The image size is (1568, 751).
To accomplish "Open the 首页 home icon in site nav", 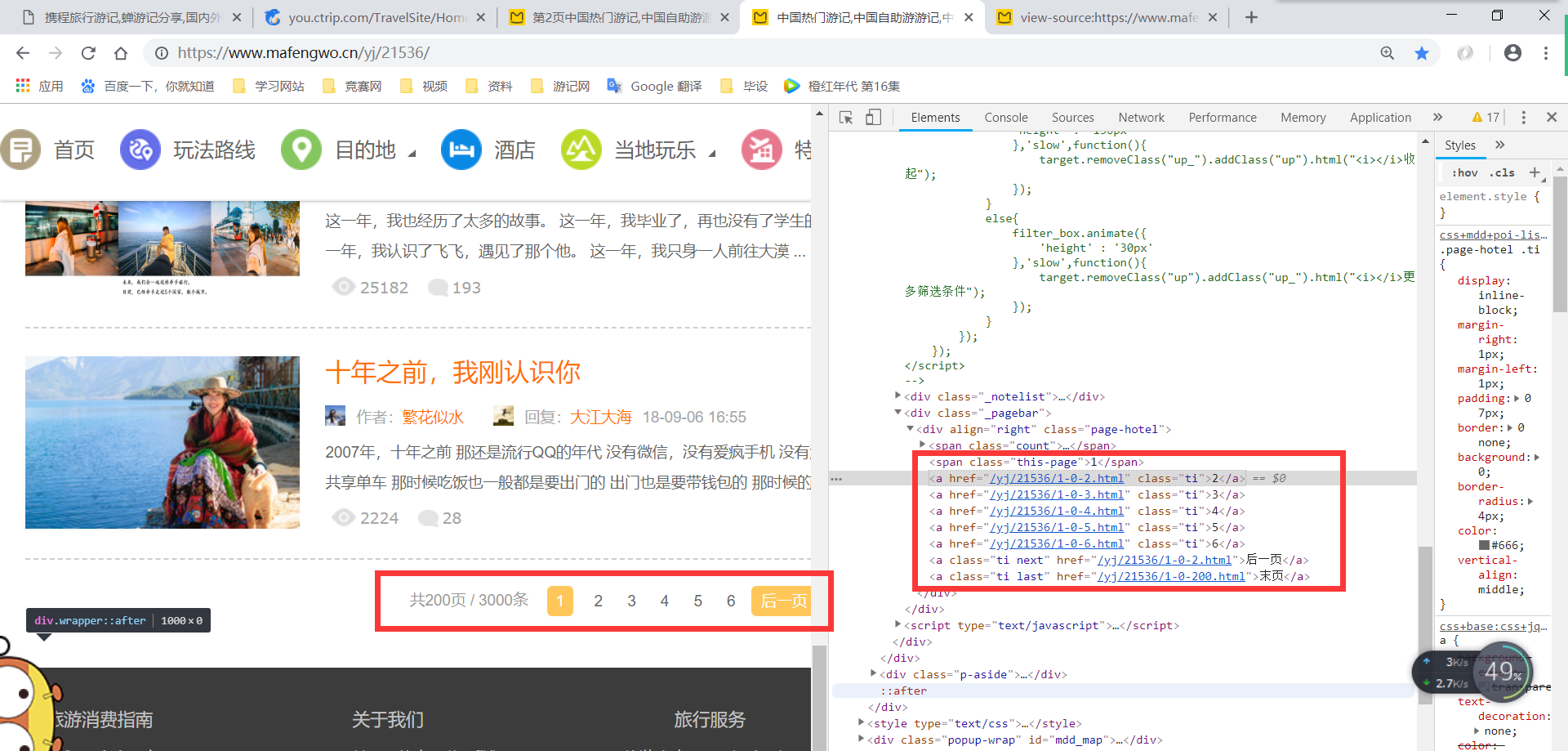I will (x=20, y=150).
